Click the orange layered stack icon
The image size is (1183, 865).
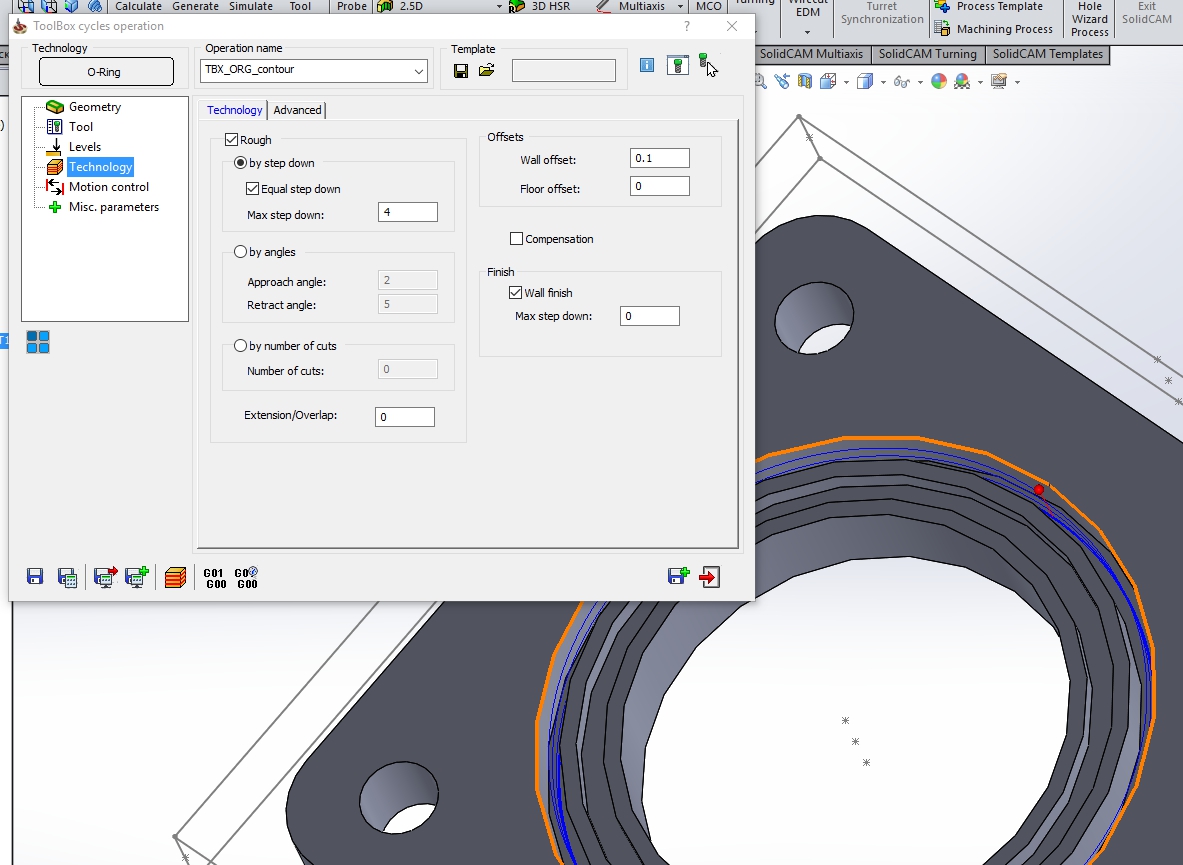[x=175, y=577]
